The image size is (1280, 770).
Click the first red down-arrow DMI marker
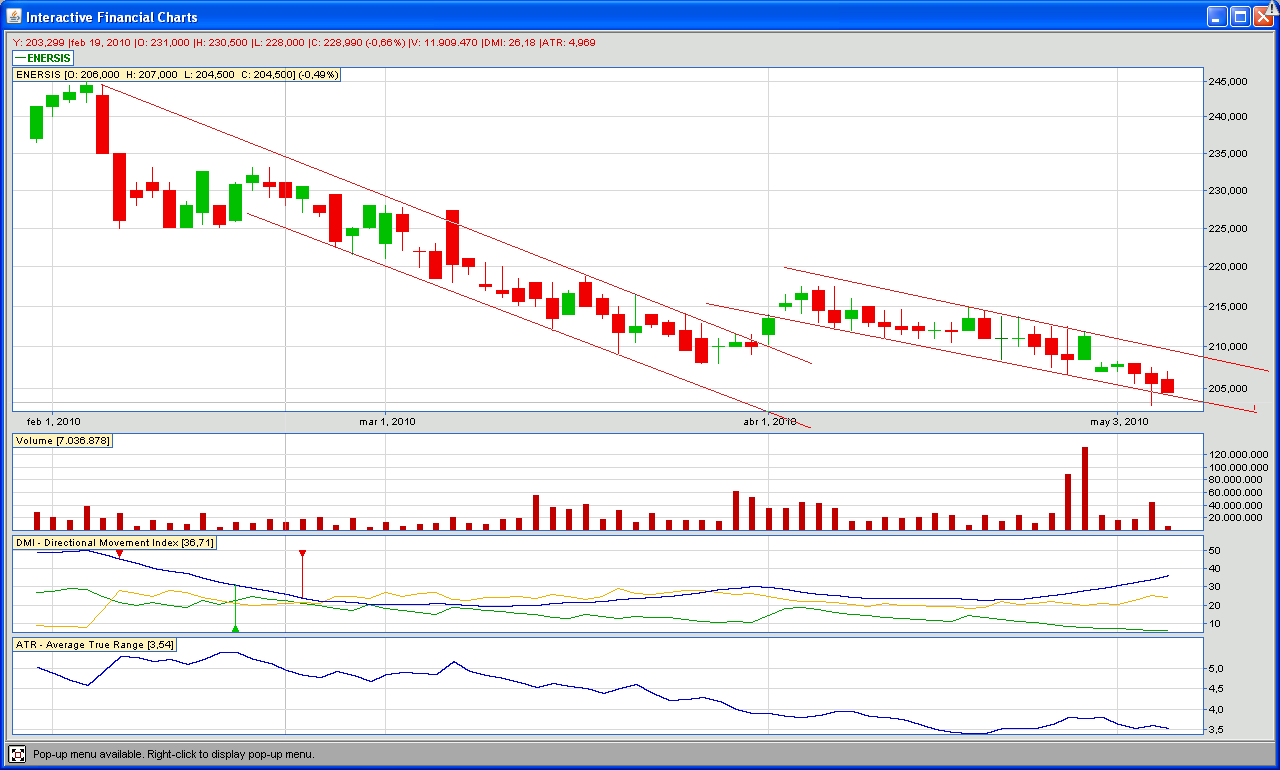coord(119,553)
